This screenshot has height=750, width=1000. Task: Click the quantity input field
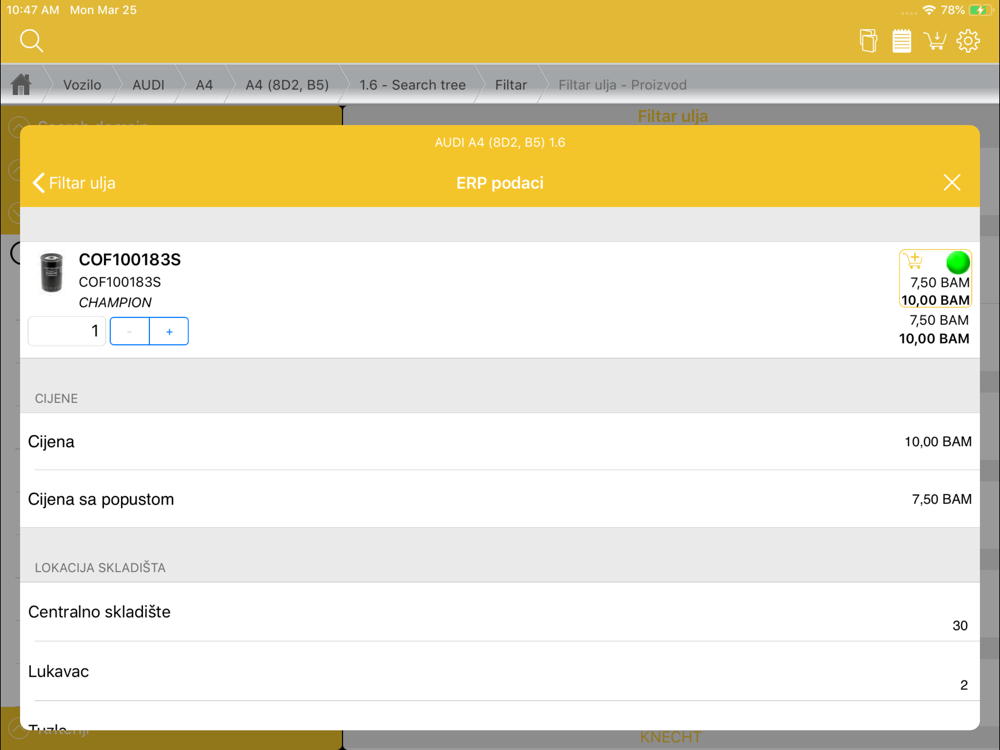66,331
